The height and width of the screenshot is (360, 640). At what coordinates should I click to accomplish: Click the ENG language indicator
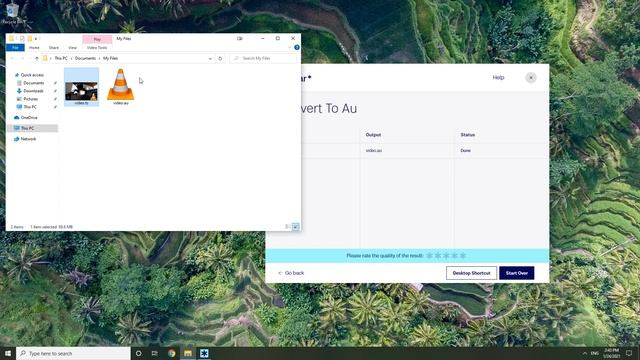(x=595, y=353)
